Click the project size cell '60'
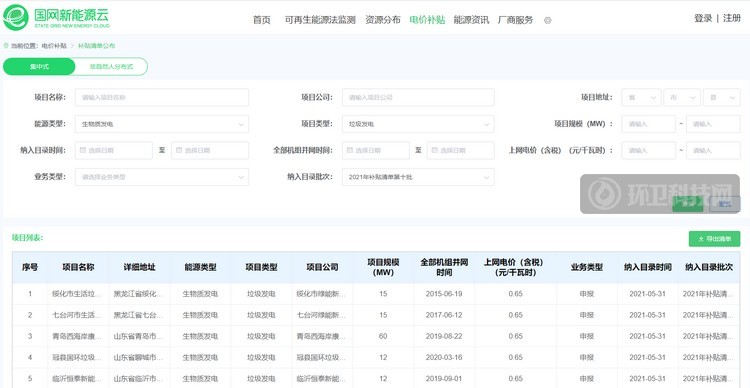Image resolution: width=750 pixels, height=388 pixels. point(383,336)
